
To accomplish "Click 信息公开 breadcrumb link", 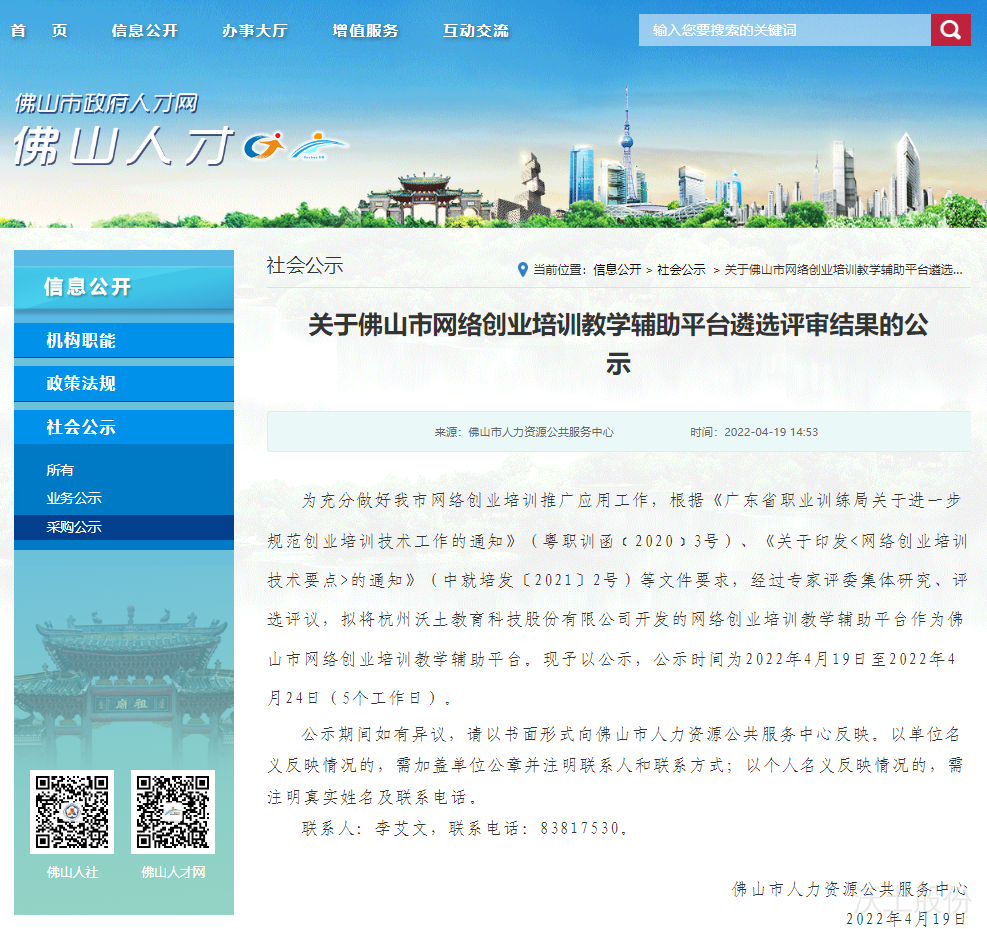I will (617, 270).
